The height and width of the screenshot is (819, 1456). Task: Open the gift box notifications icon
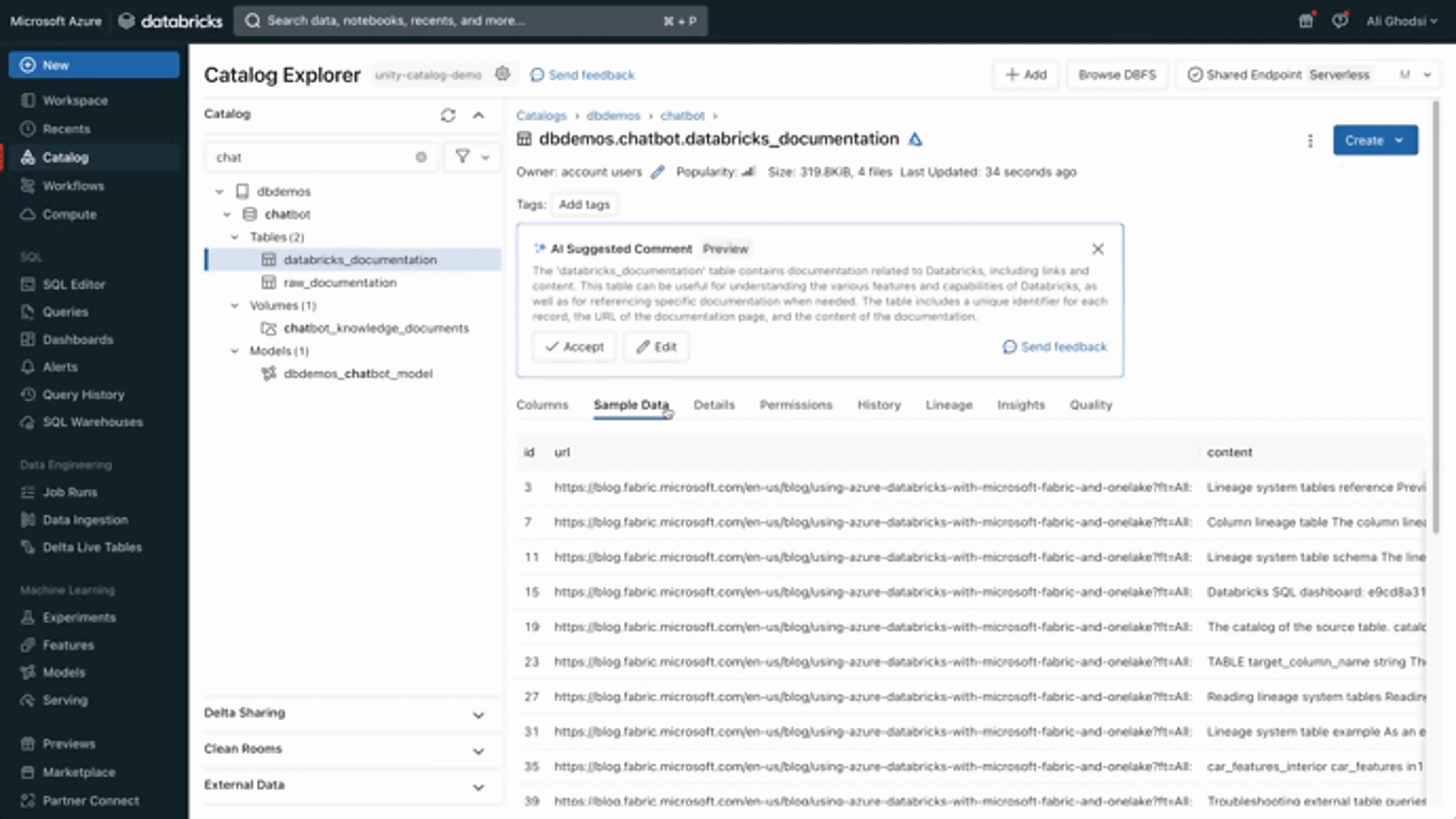click(1306, 20)
